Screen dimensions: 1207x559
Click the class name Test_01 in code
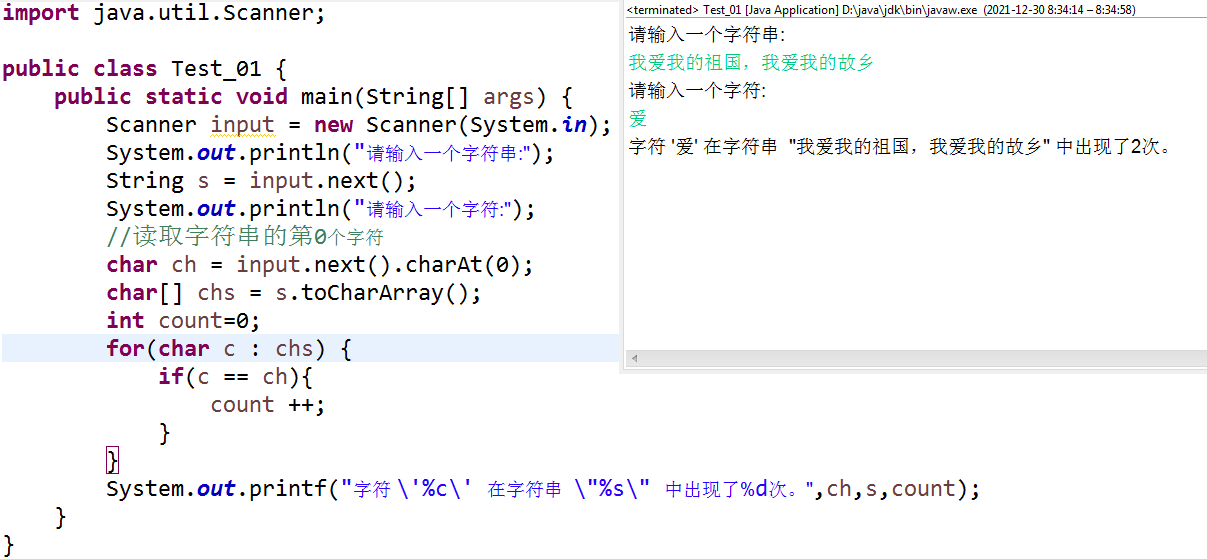216,69
